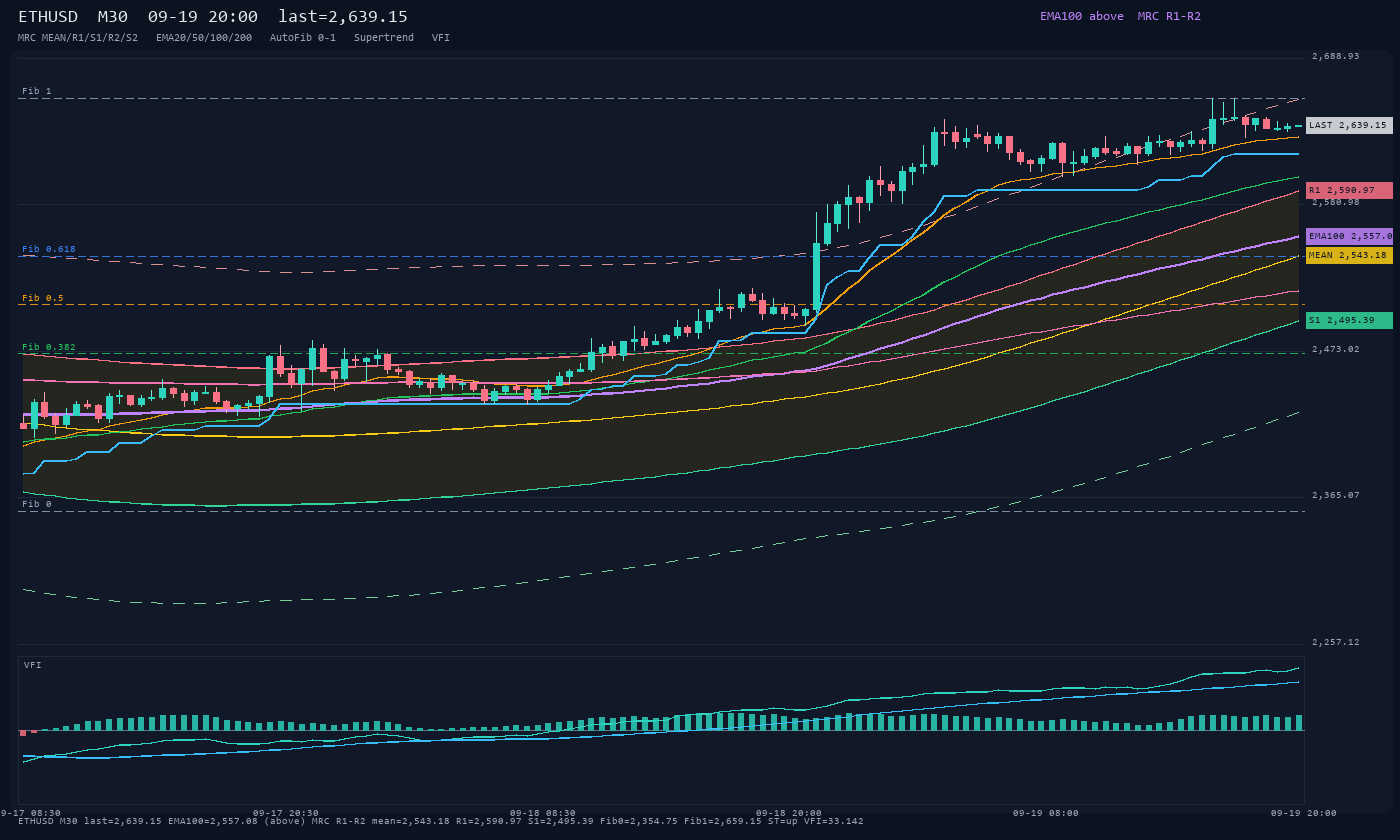
Task: Click the VFI entry in the top indicator legend
Action: tap(441, 38)
